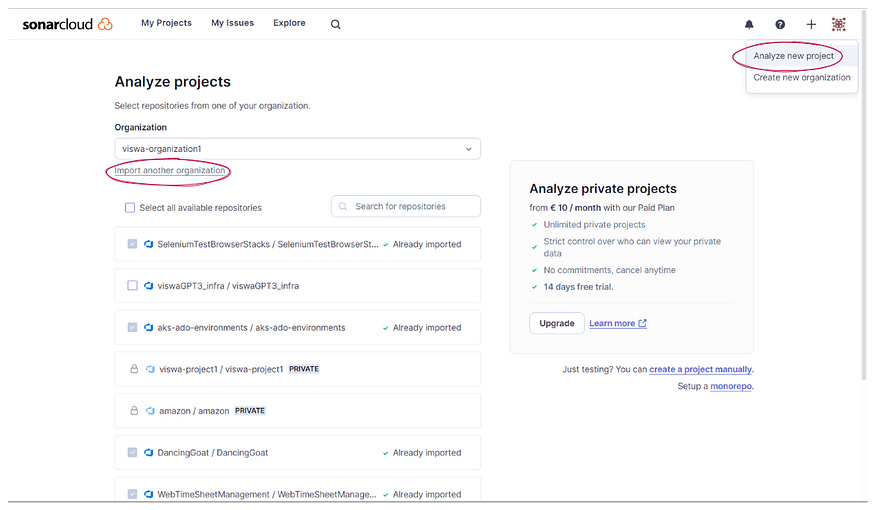This screenshot has width=875, height=510.
Task: Open the My Projects menu
Action: point(166,23)
